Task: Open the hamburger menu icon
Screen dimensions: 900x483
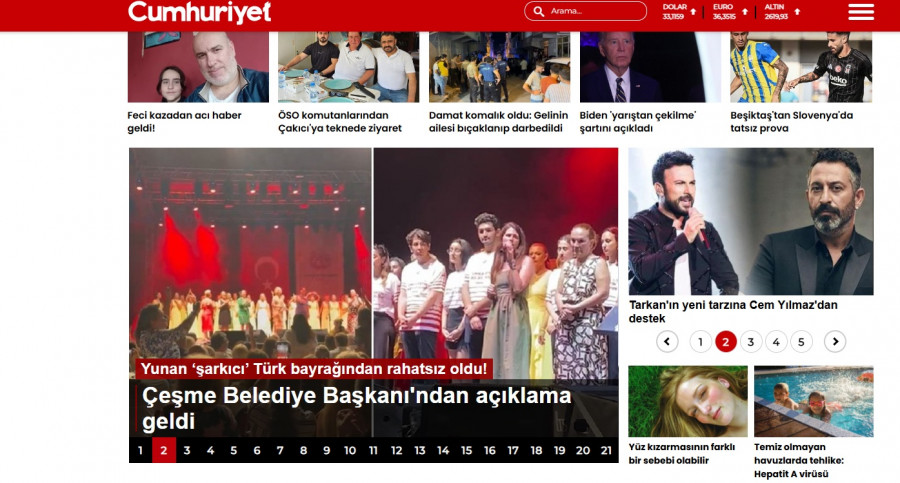Action: click(860, 11)
